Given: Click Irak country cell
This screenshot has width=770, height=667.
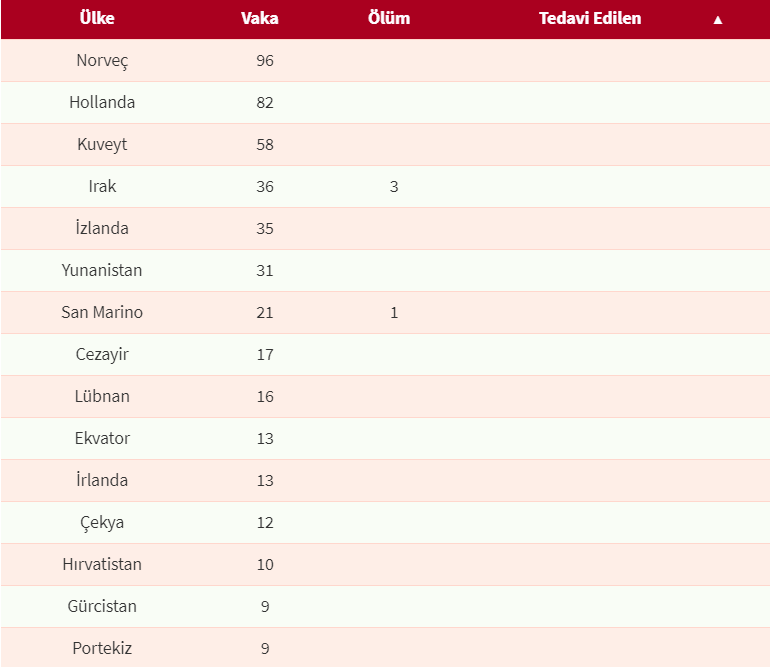Looking at the screenshot, I should click(x=102, y=187).
